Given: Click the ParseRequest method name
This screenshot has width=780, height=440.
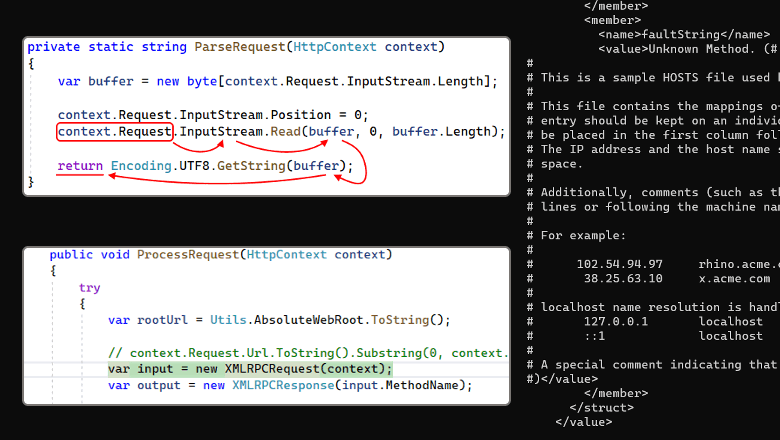Looking at the screenshot, I should [x=240, y=47].
